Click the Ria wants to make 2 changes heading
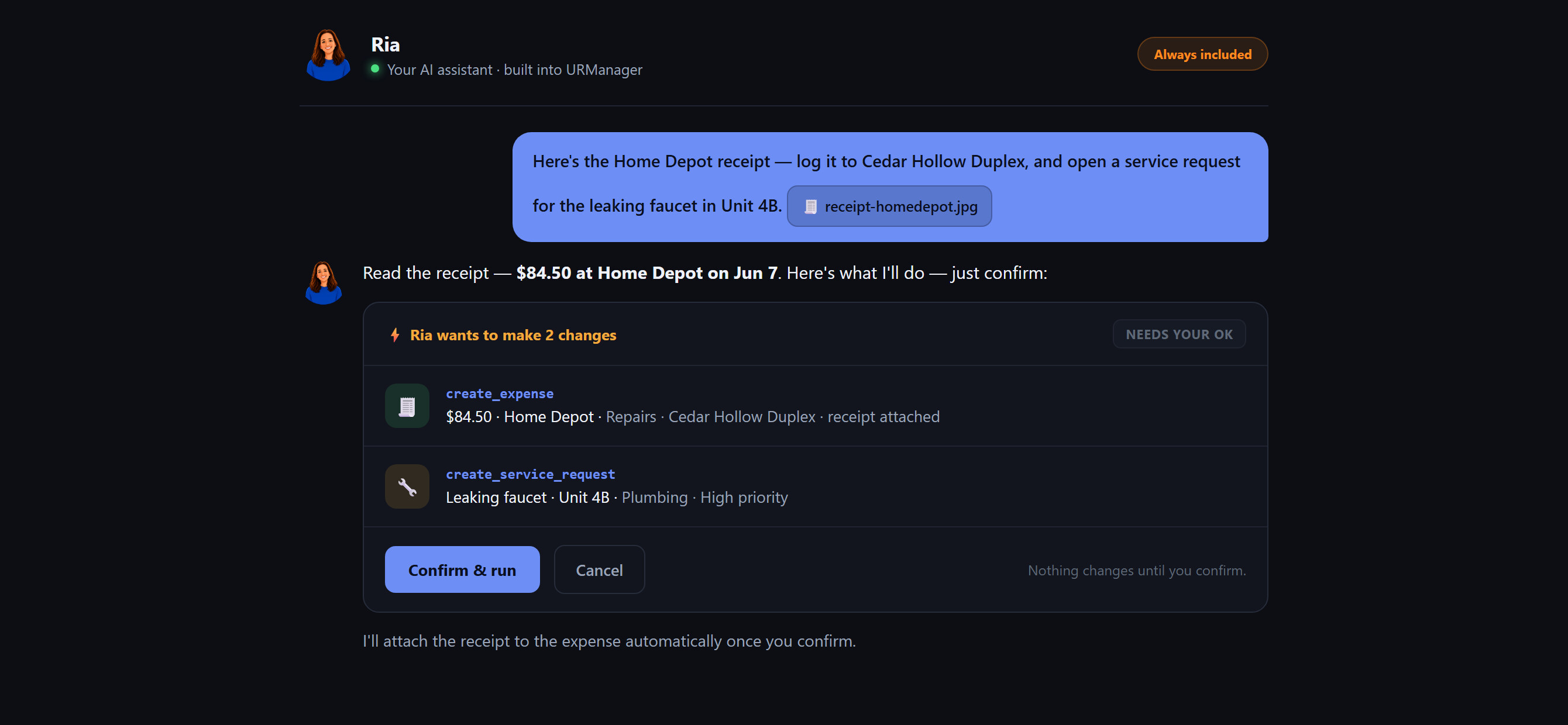 513,335
